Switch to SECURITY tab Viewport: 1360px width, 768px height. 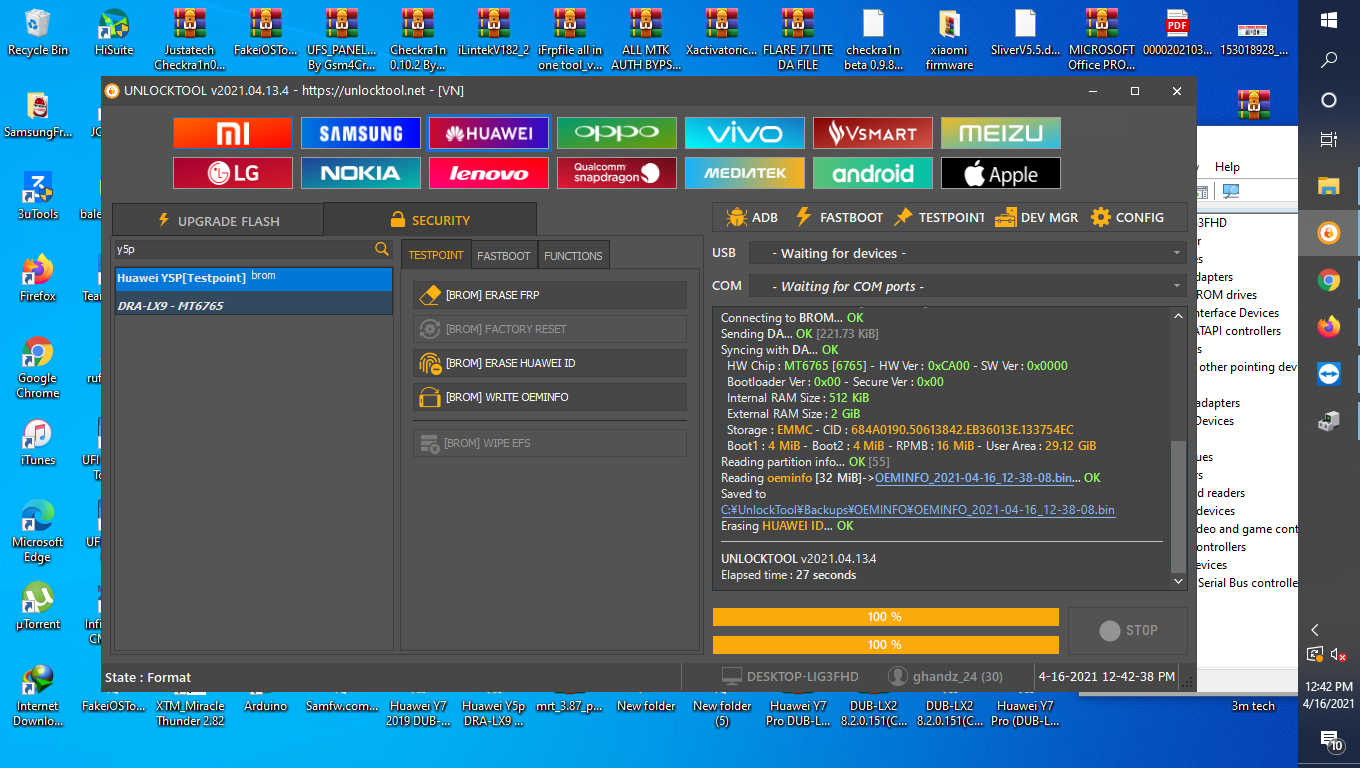coord(430,219)
